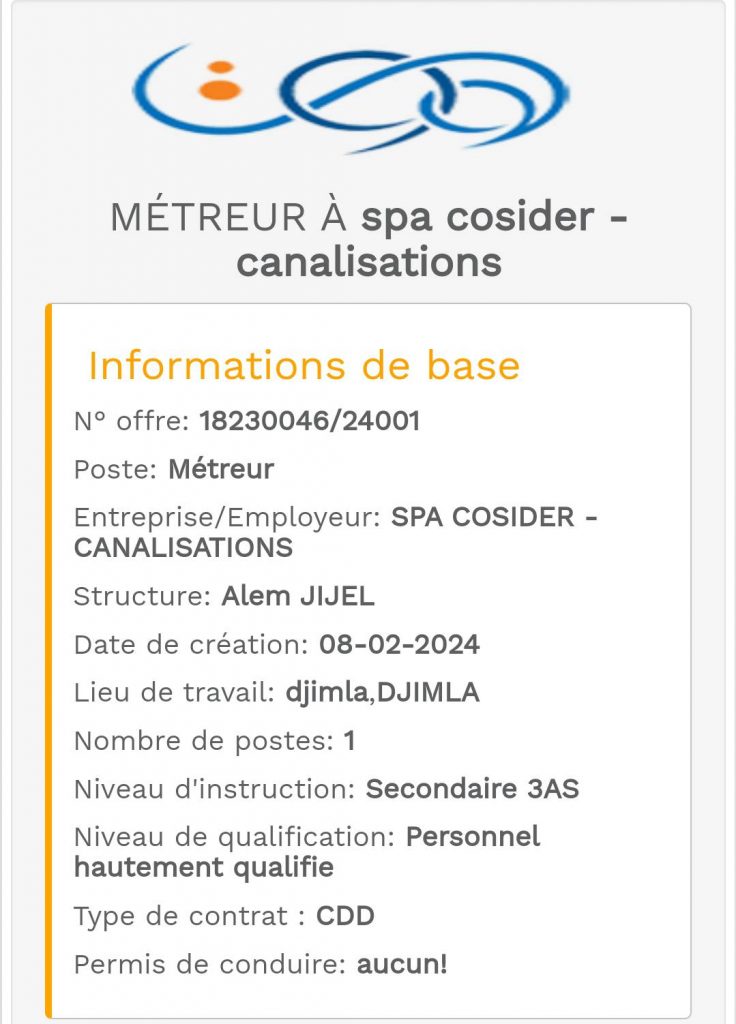
Task: Click the orange left border of info card
Action: [48, 660]
